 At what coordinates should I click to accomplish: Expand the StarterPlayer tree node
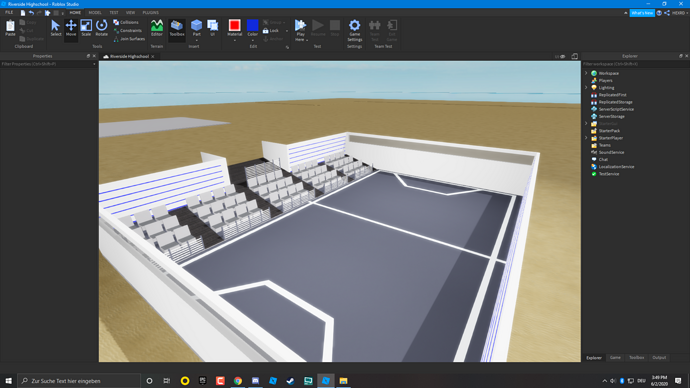[586, 138]
